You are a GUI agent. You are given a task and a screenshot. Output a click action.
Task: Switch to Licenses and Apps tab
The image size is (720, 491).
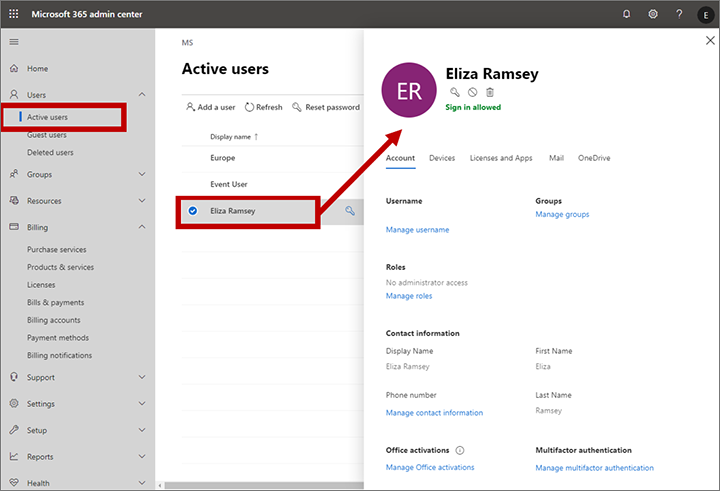[x=501, y=158]
